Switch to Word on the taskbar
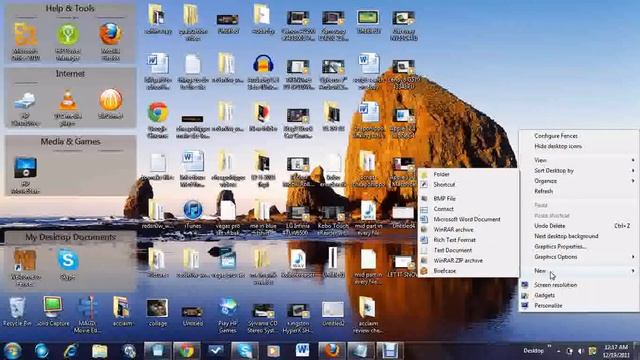The image size is (640, 360). pyautogui.click(x=302, y=351)
